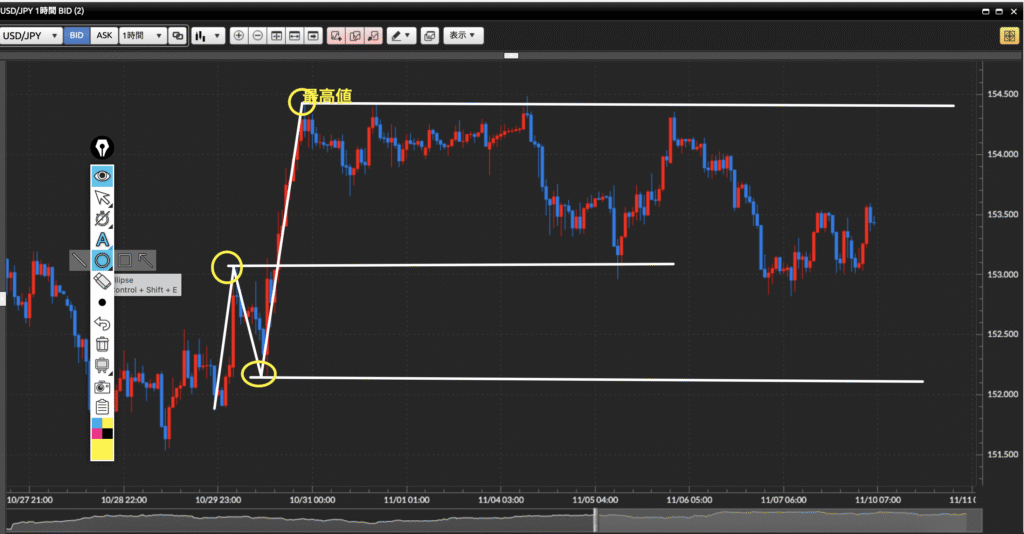Screen dimensions: 1024x534
Task: Click the Text annotation tool
Action: point(102,240)
